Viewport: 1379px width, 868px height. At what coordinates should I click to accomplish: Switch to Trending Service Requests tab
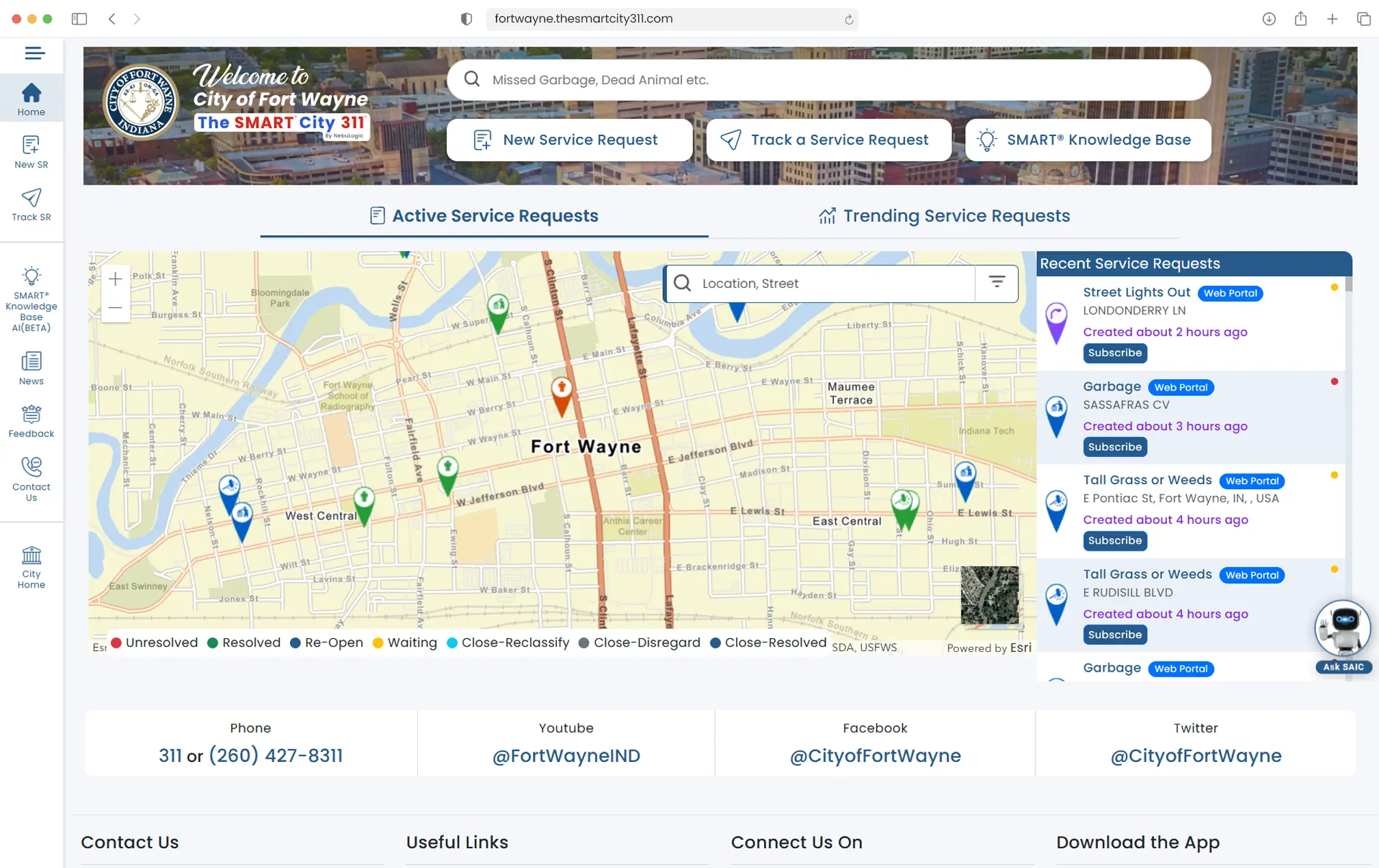click(944, 215)
